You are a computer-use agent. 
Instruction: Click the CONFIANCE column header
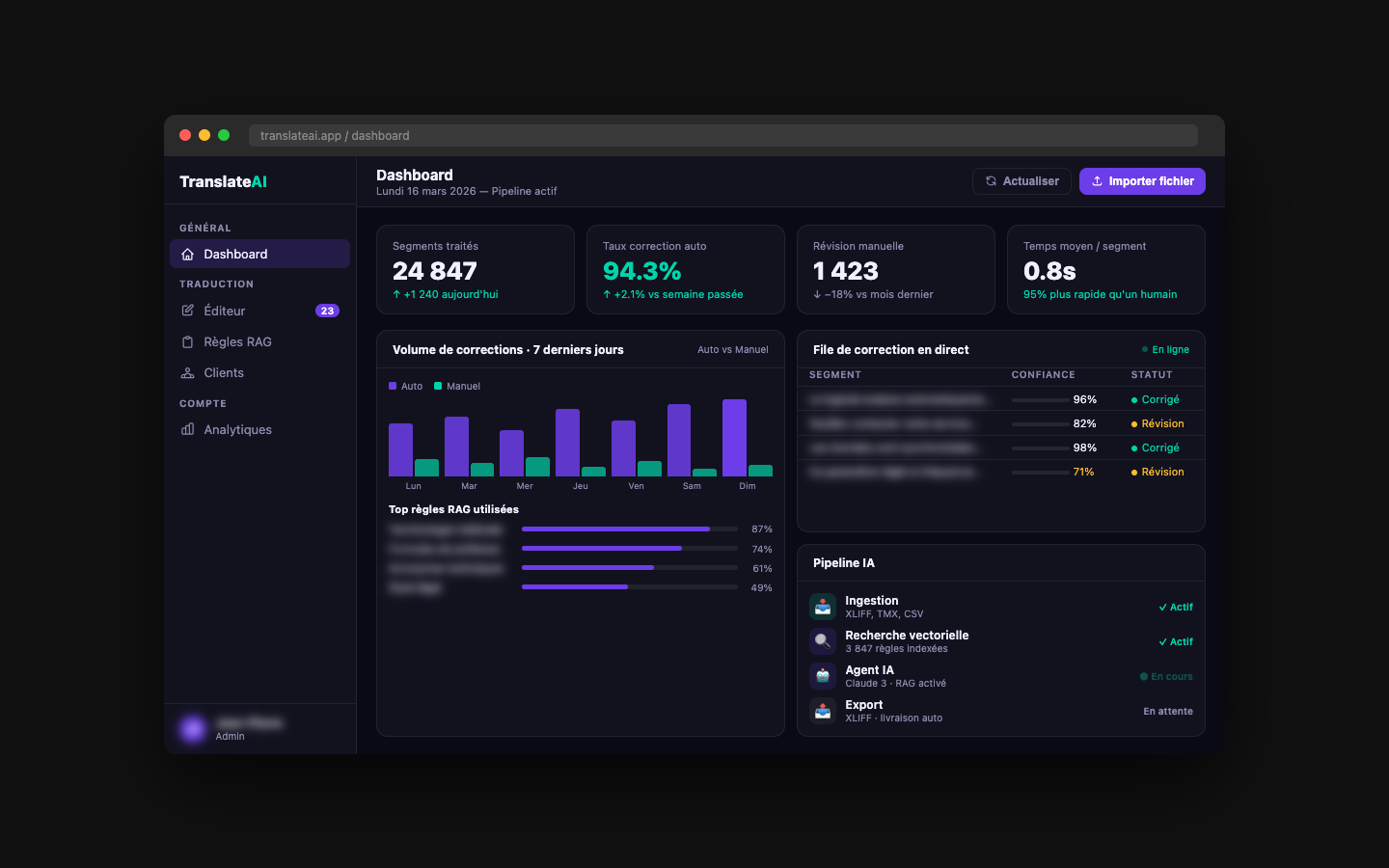1043,375
